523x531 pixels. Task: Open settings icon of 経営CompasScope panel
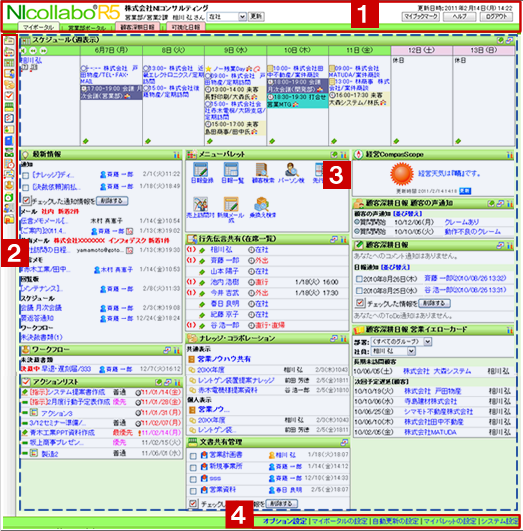pyautogui.click(x=510, y=155)
